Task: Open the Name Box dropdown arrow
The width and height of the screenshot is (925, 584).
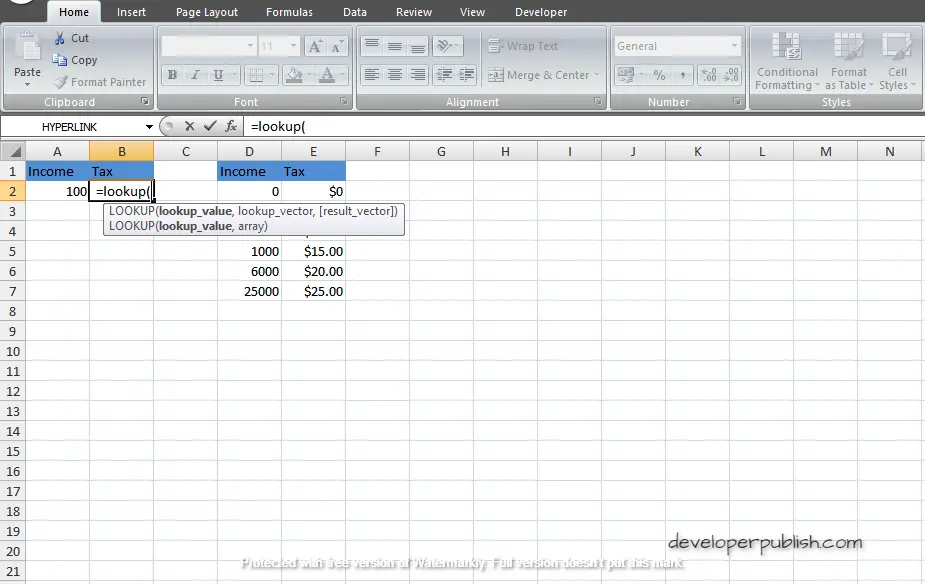Action: tap(149, 127)
